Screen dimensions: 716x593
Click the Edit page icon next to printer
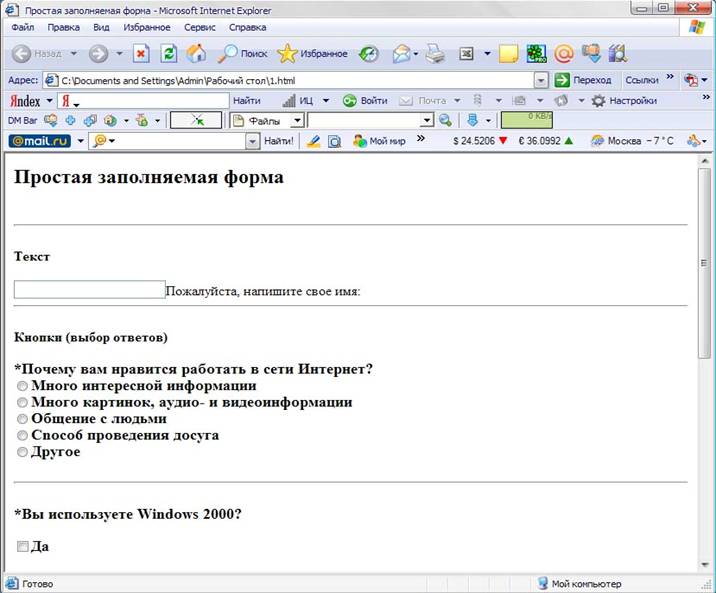coord(466,54)
